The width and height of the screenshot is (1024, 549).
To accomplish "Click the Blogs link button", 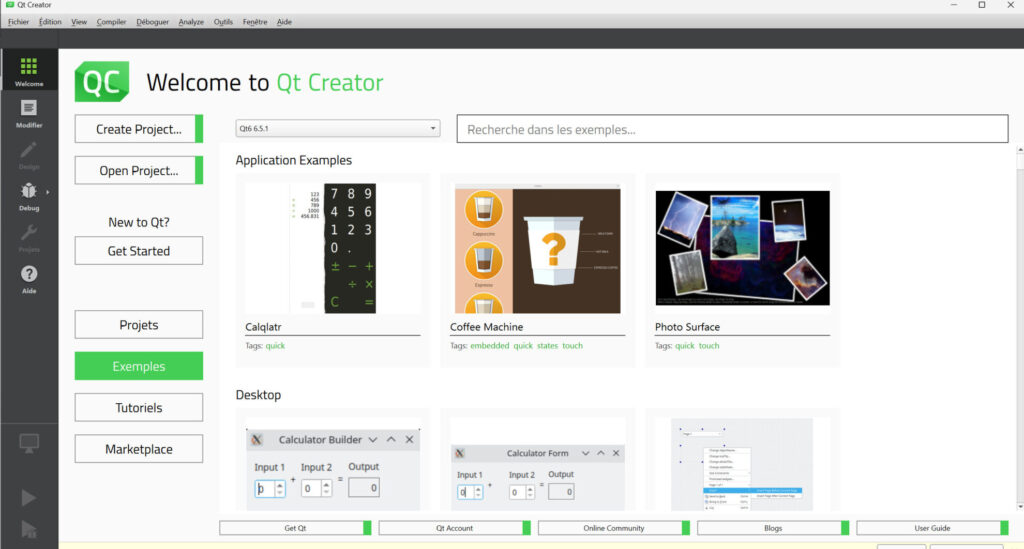I will (773, 527).
